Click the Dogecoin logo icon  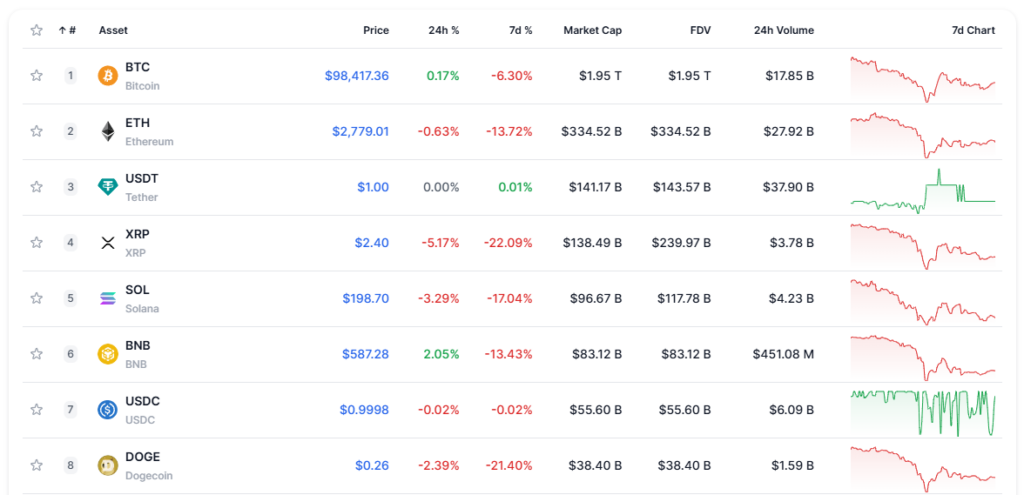pos(108,466)
